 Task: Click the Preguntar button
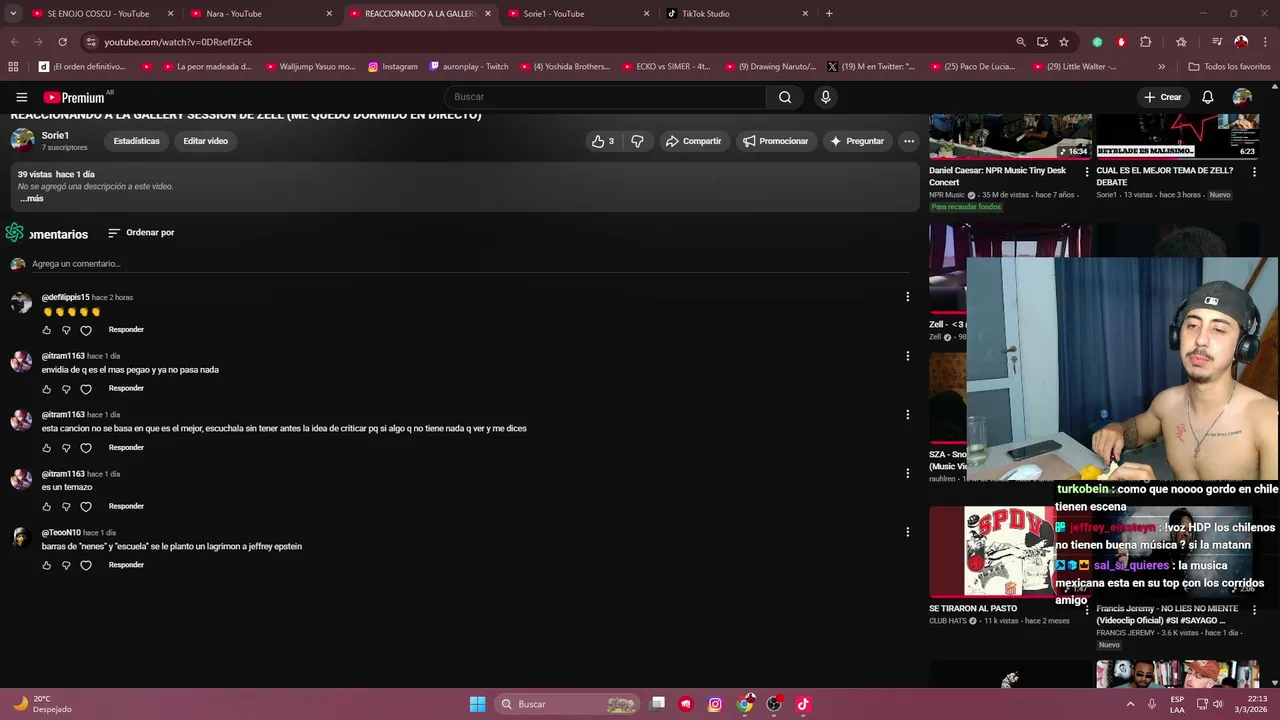857,141
